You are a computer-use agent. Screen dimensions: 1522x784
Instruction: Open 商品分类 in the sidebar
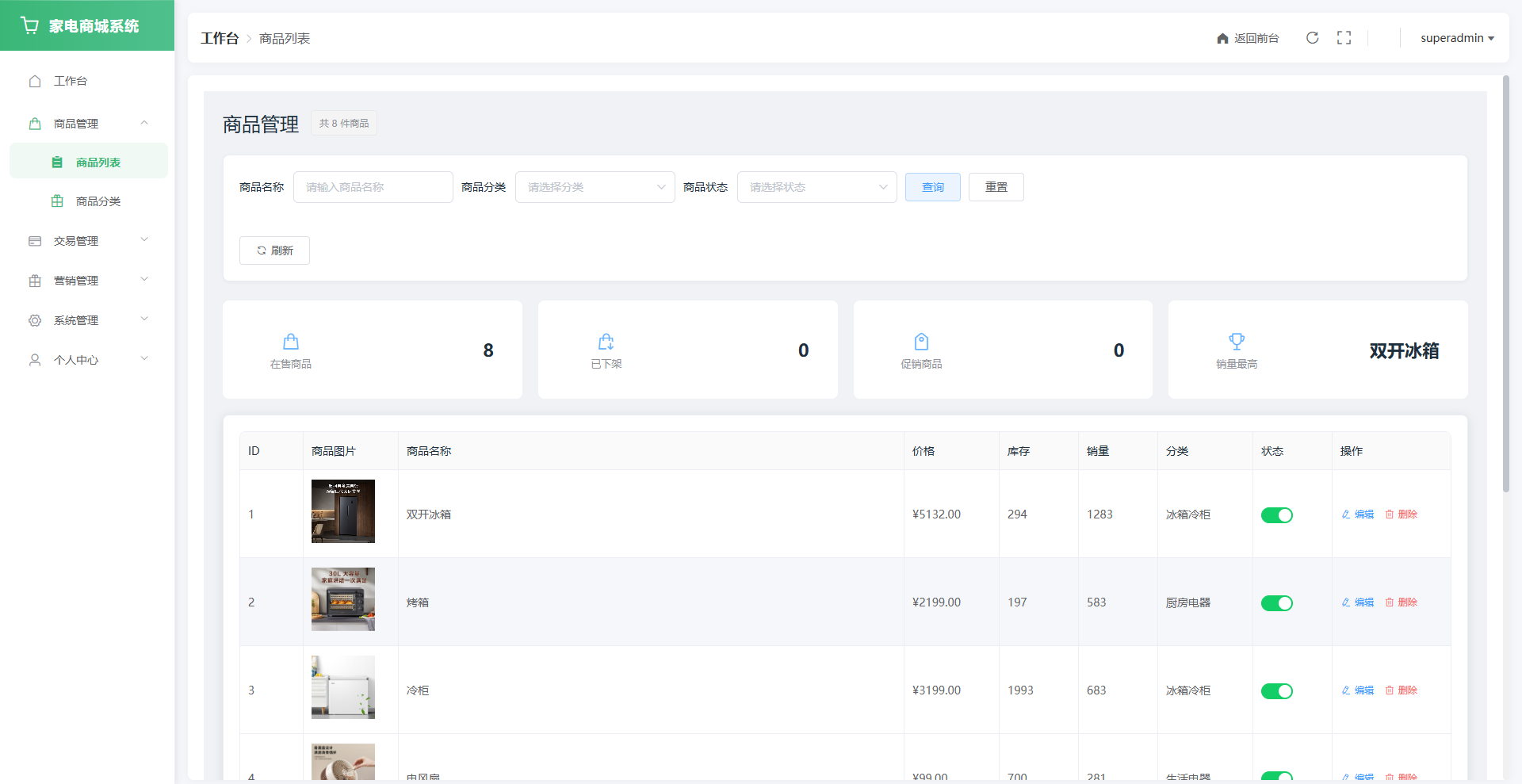[98, 201]
